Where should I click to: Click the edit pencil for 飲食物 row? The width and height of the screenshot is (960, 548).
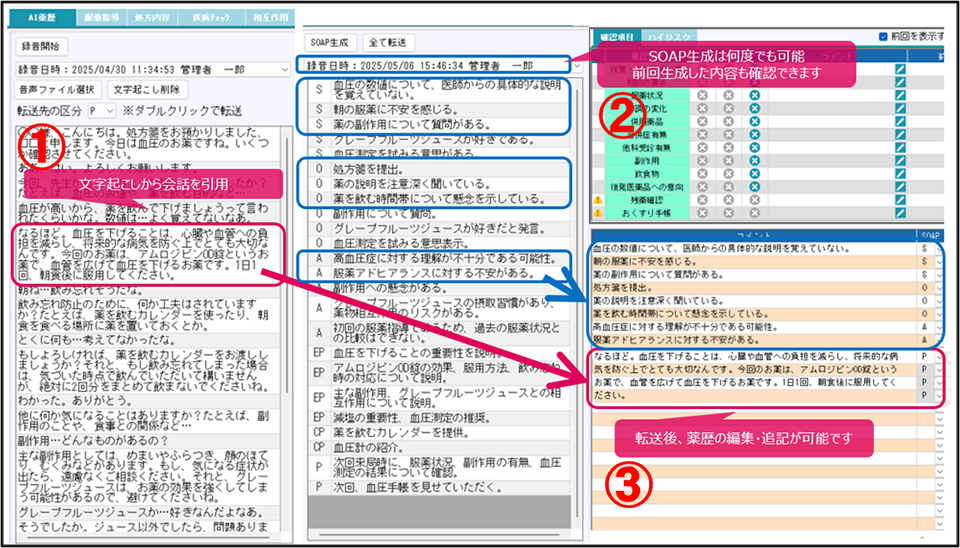[x=900, y=172]
